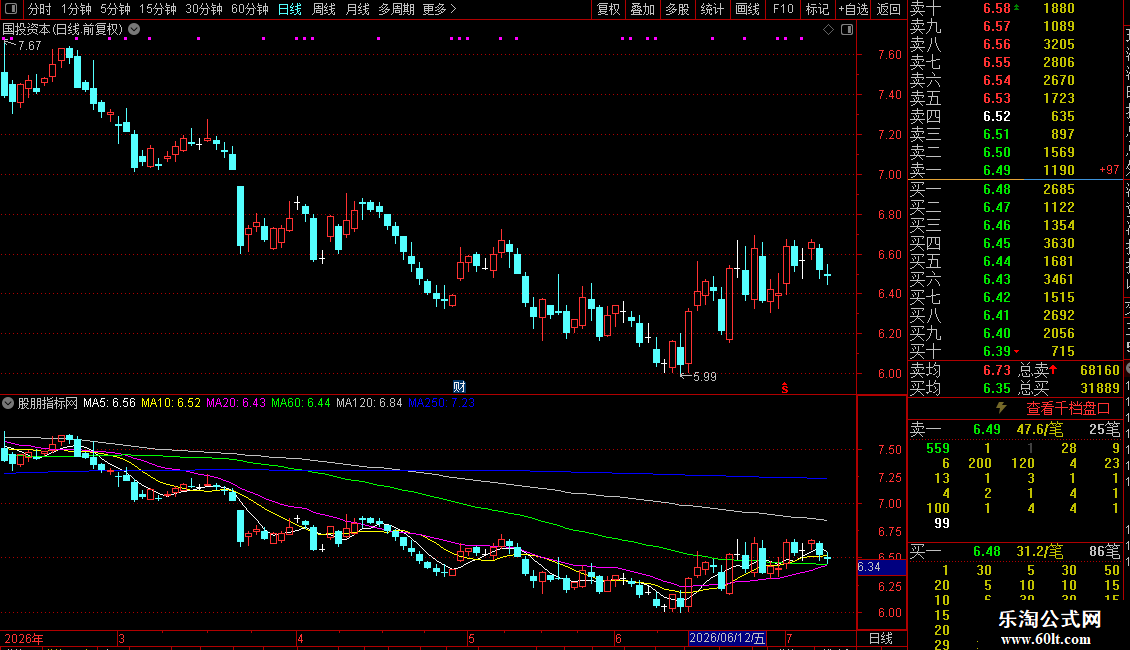The image size is (1130, 650).
Task: Click the lightning bolt icon in order book
Action: (1001, 408)
